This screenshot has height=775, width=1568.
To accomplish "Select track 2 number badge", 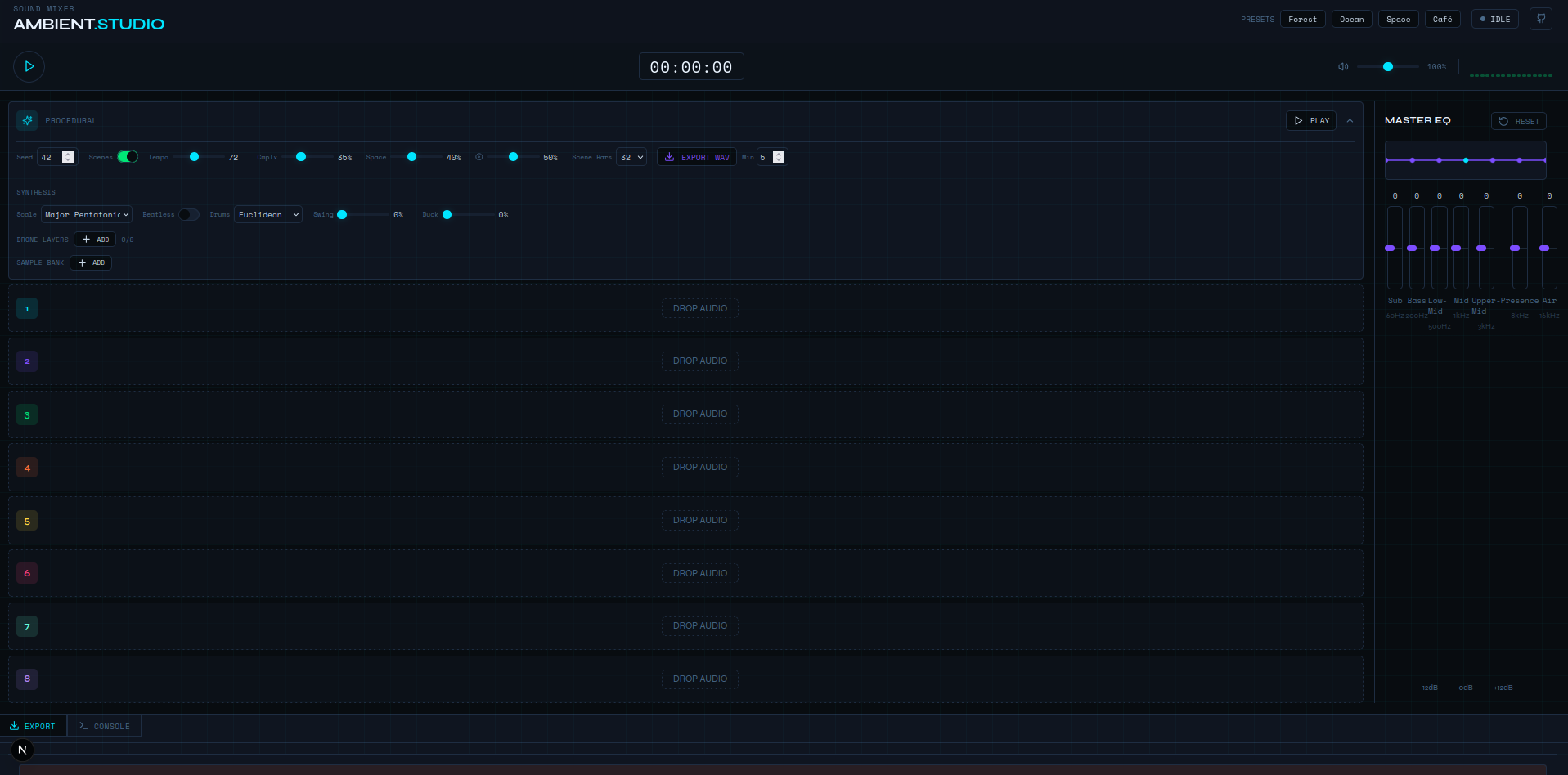I will (27, 361).
